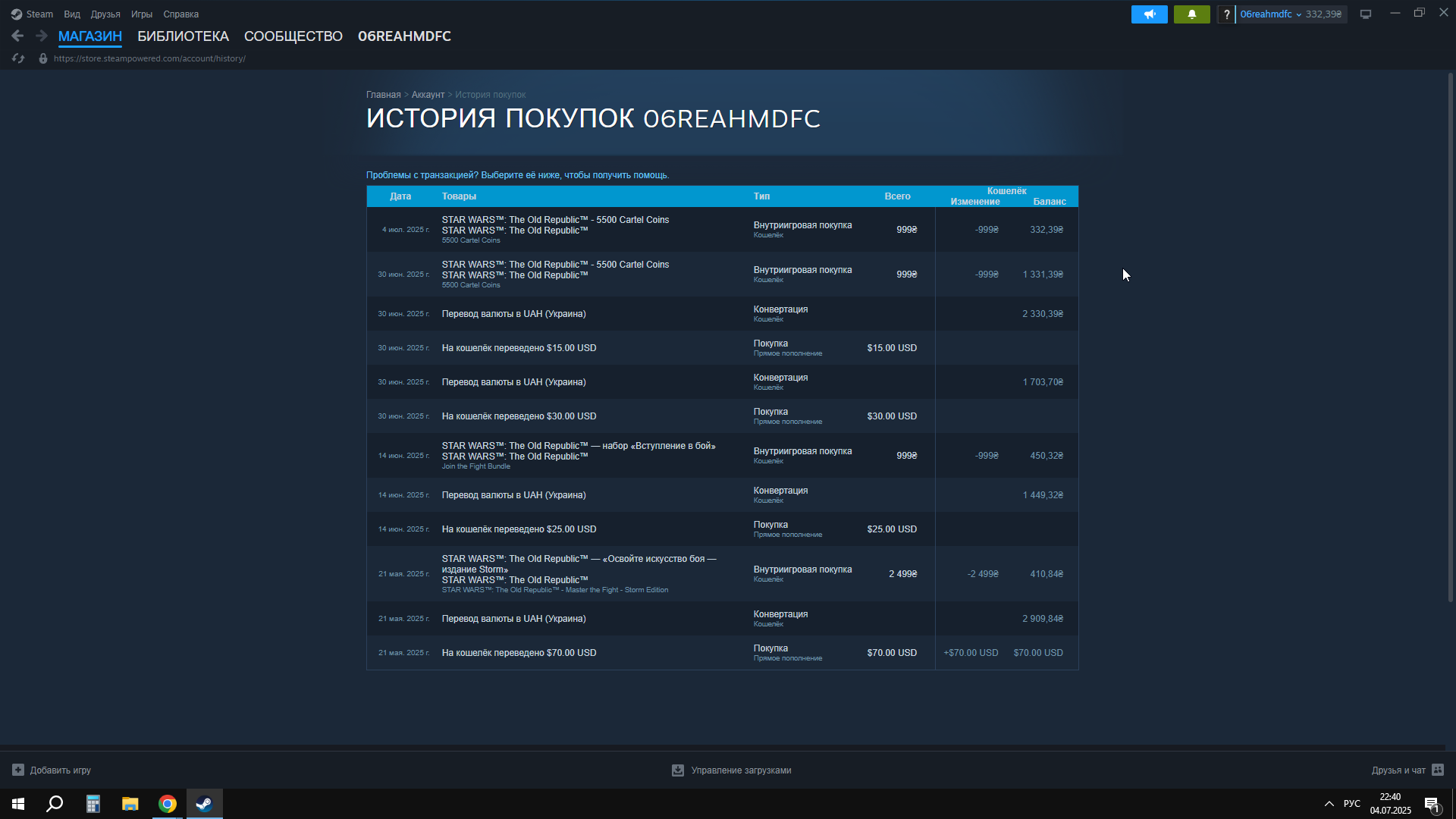The width and height of the screenshot is (1456, 819).
Task: Open the green notifications bell
Action: point(1192,14)
